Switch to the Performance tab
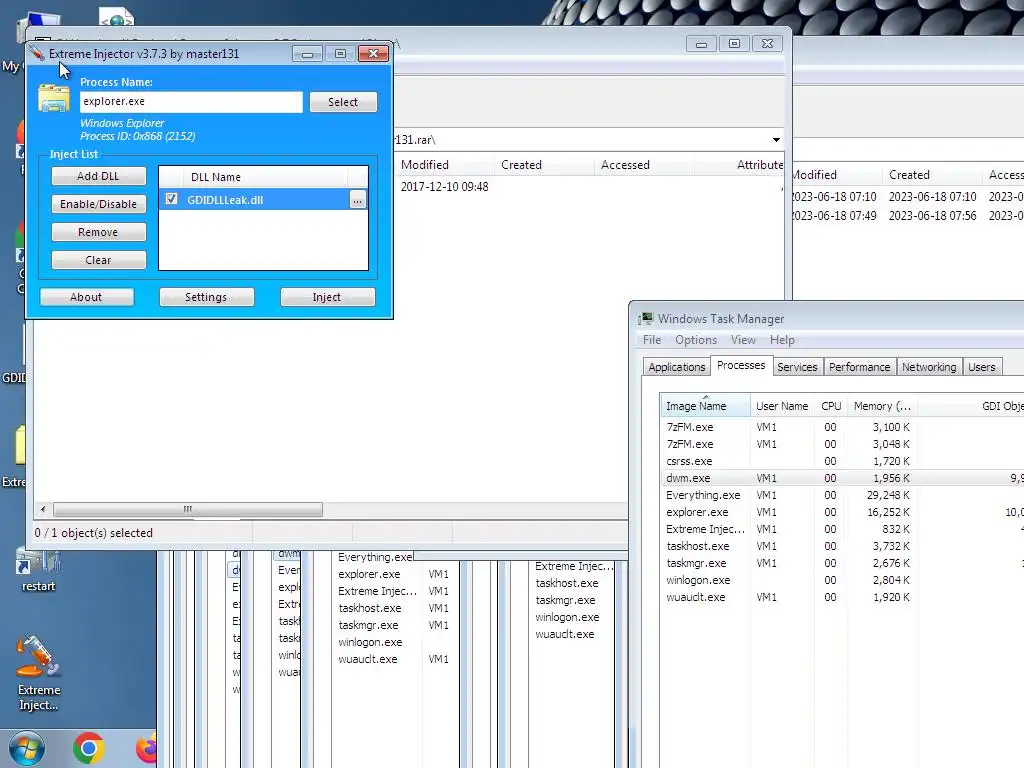 (x=859, y=367)
